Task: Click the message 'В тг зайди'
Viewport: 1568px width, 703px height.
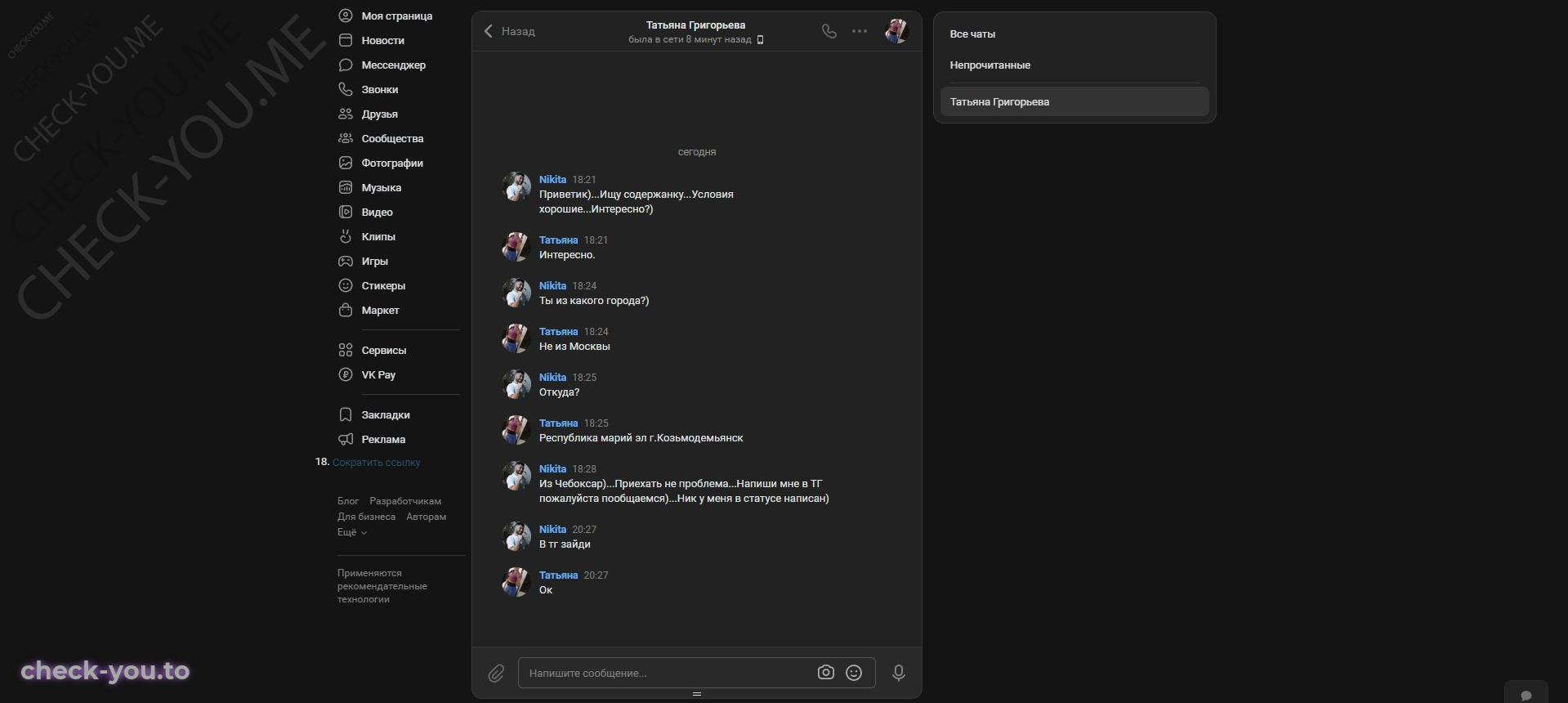Action: (565, 544)
